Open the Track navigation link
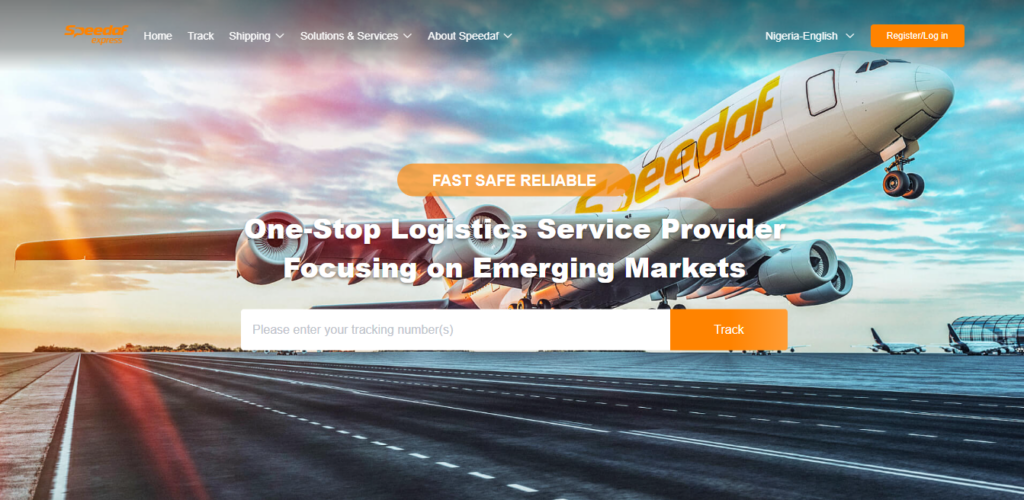 coord(200,36)
